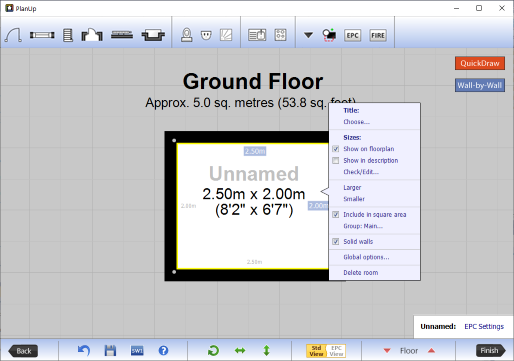Toggle Show in description checkbox
Viewport: 514px width, 361px height.
[x=336, y=161]
